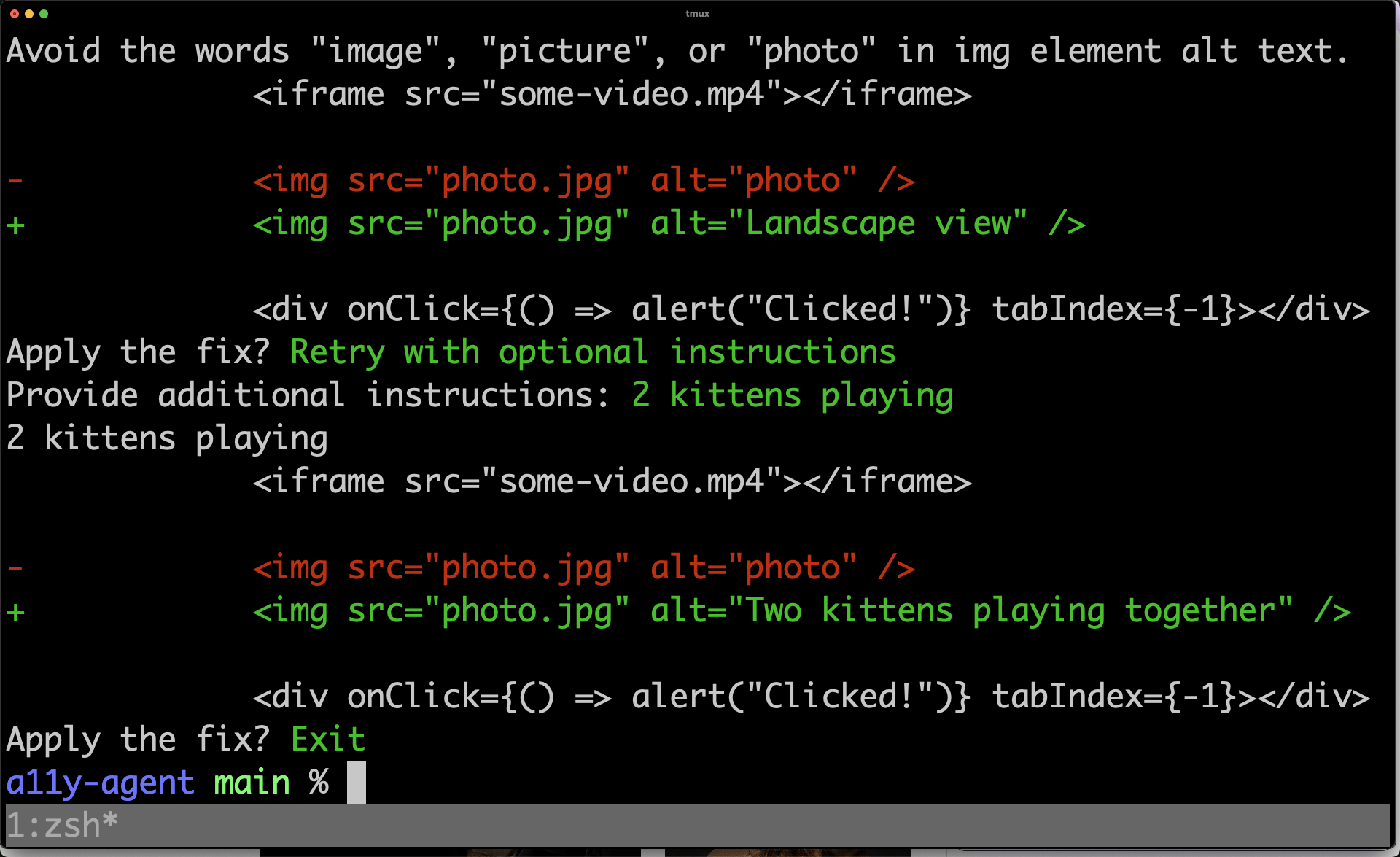Click the red minus sign of second diff
This screenshot has width=1400, height=857.
[15, 567]
